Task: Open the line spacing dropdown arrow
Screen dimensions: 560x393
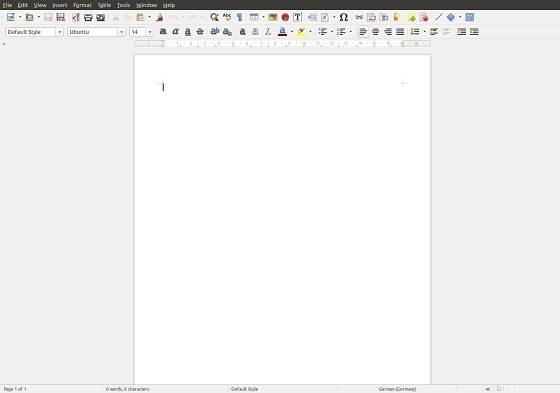Action: click(x=424, y=32)
